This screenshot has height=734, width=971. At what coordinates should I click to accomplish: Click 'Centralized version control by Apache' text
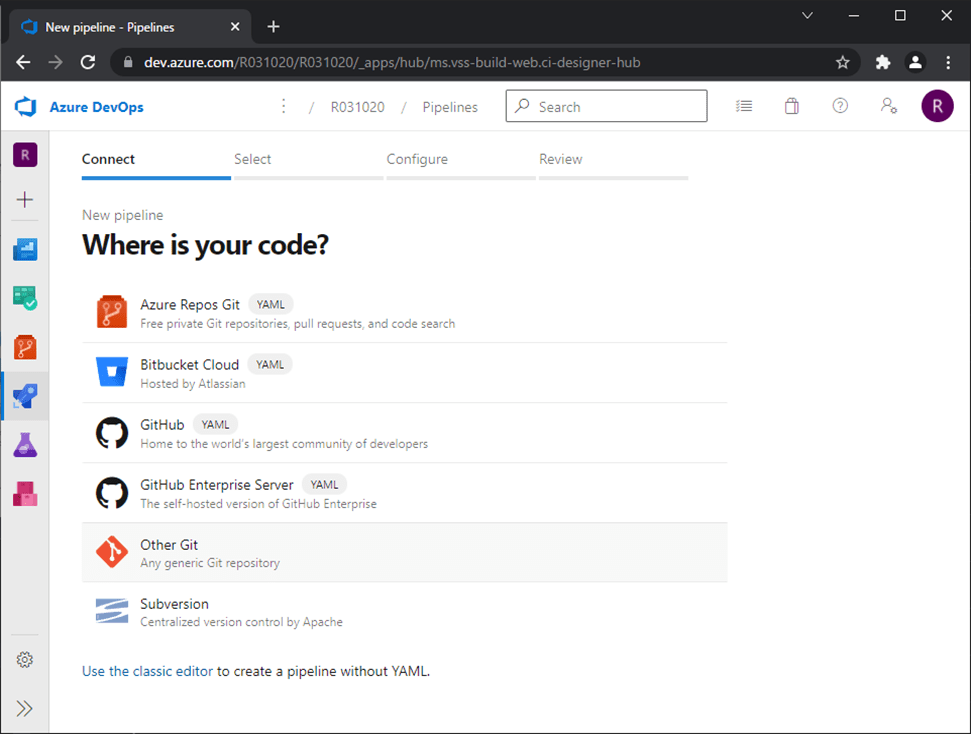pos(242,622)
